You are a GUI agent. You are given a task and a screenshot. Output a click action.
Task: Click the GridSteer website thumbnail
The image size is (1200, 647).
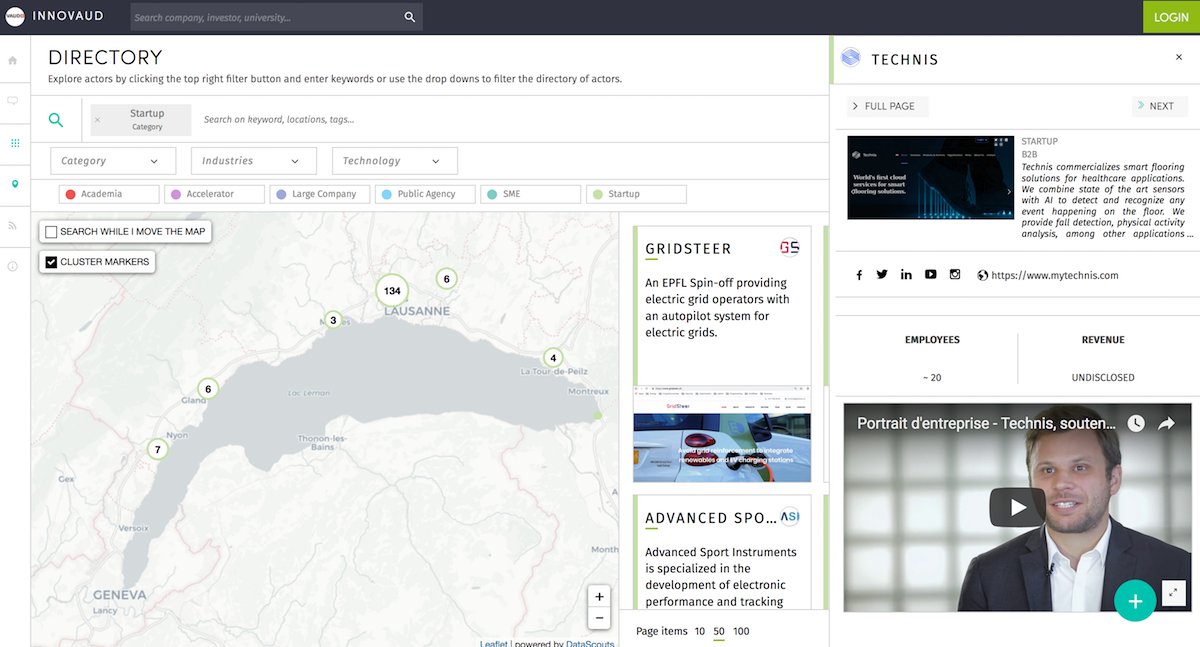[x=722, y=433]
